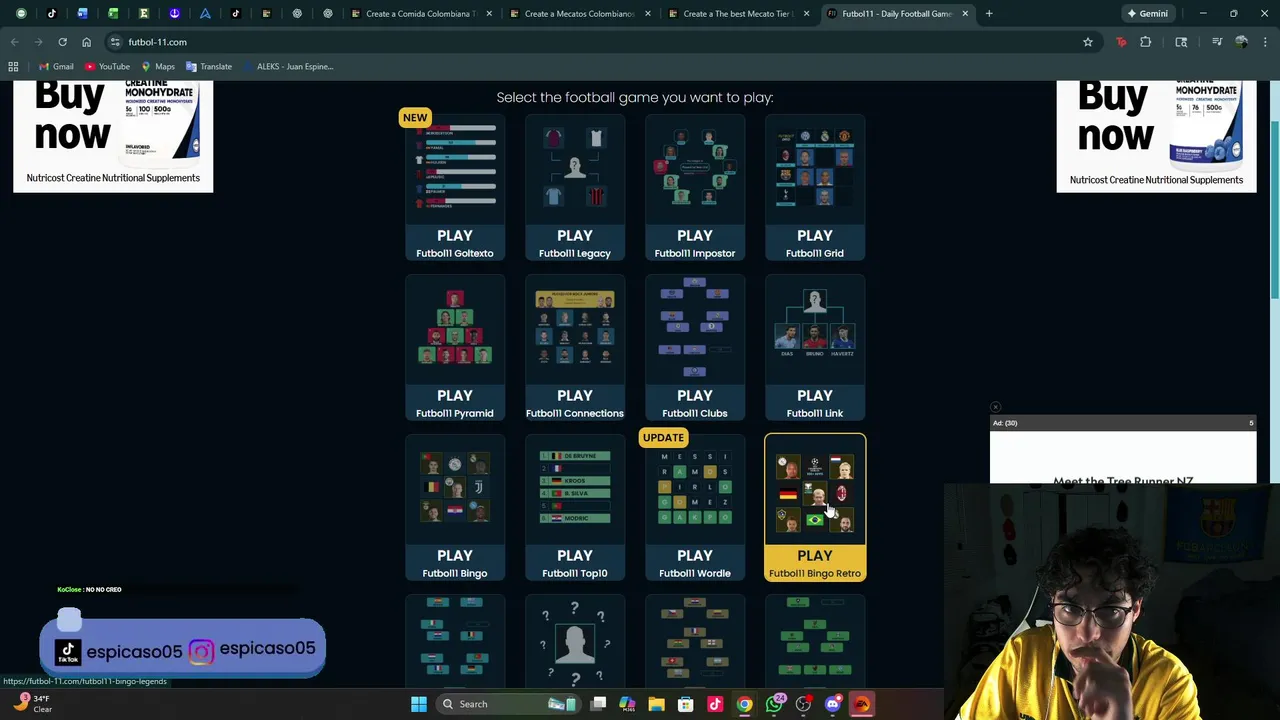Screen dimensions: 1280x720
Task: Open Google Chrome from the taskbar
Action: pos(745,704)
